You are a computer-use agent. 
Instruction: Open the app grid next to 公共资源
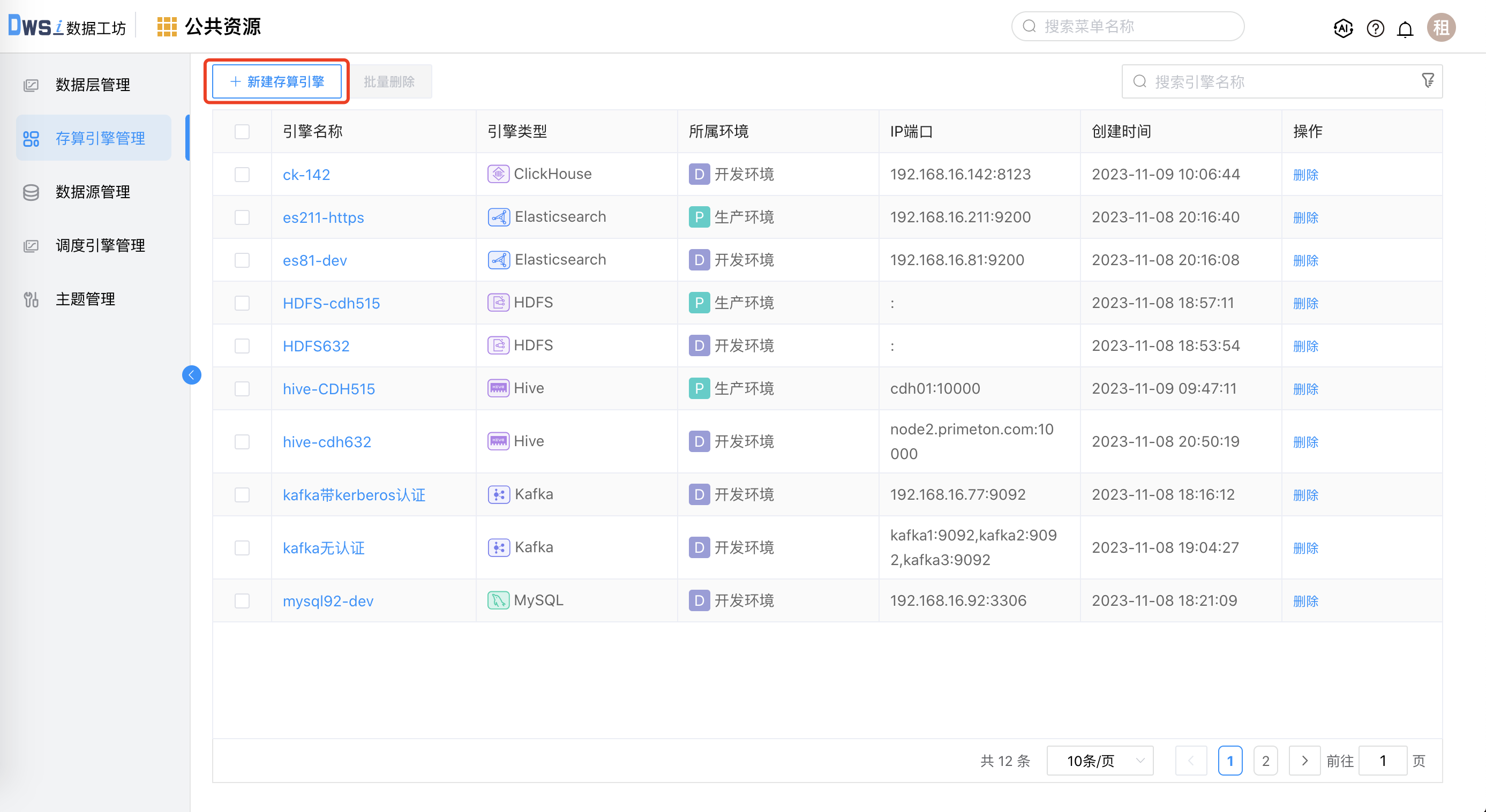tap(167, 27)
